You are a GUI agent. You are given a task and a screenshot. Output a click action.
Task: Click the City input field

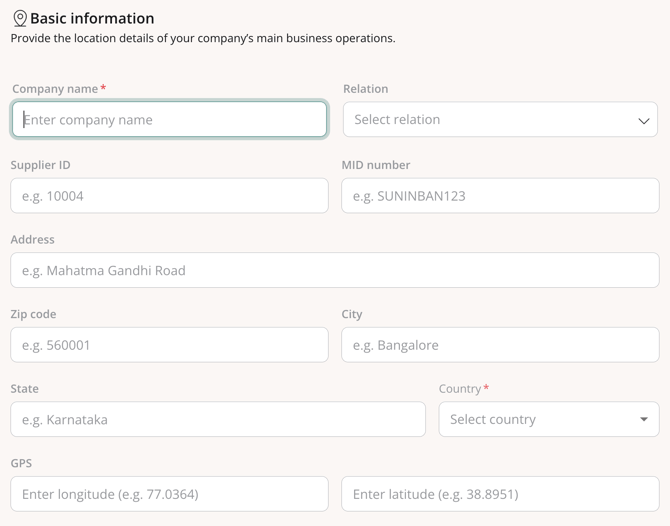click(499, 345)
